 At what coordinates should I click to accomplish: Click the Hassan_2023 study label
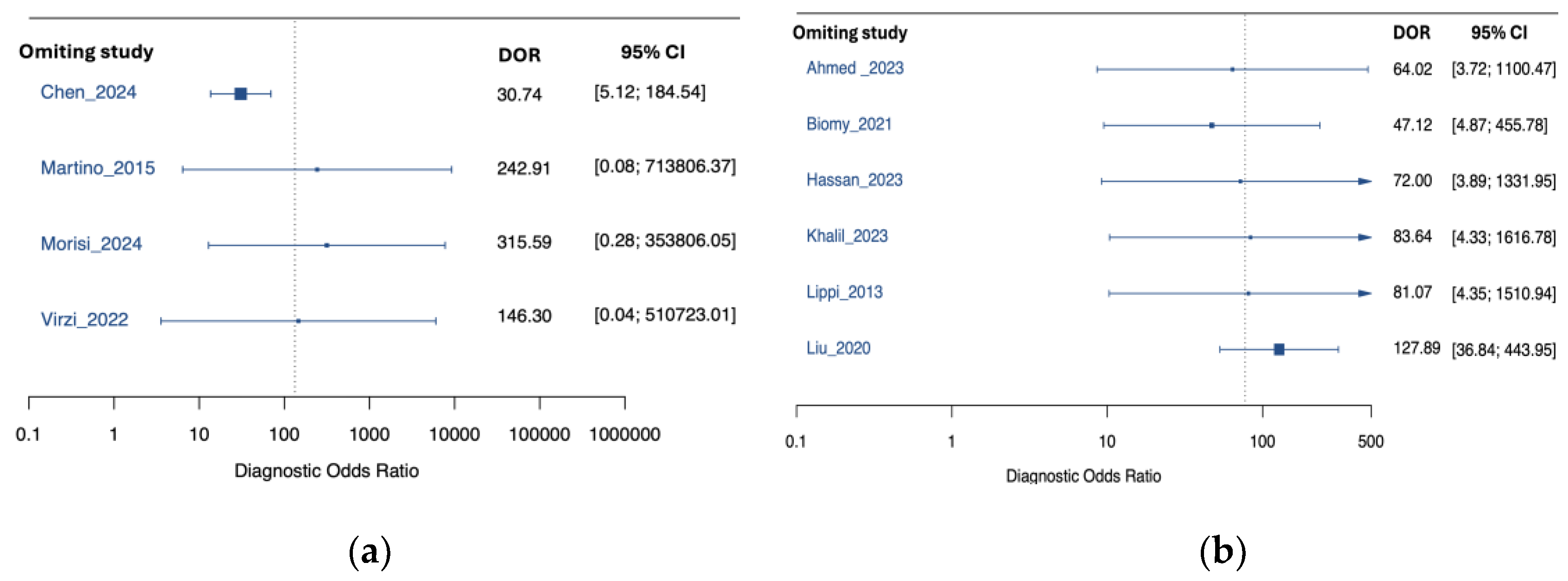854,180
